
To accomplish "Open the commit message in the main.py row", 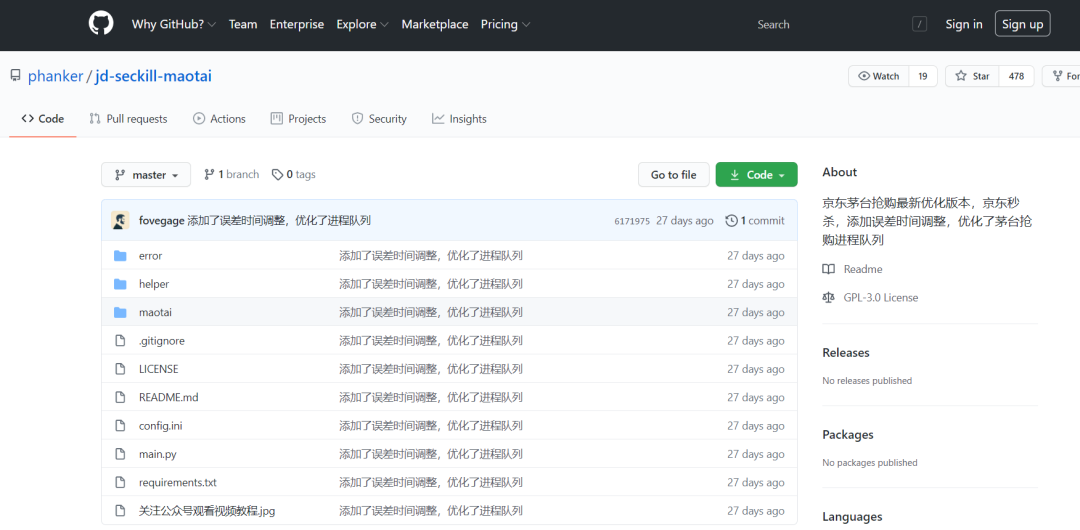I will click(430, 453).
